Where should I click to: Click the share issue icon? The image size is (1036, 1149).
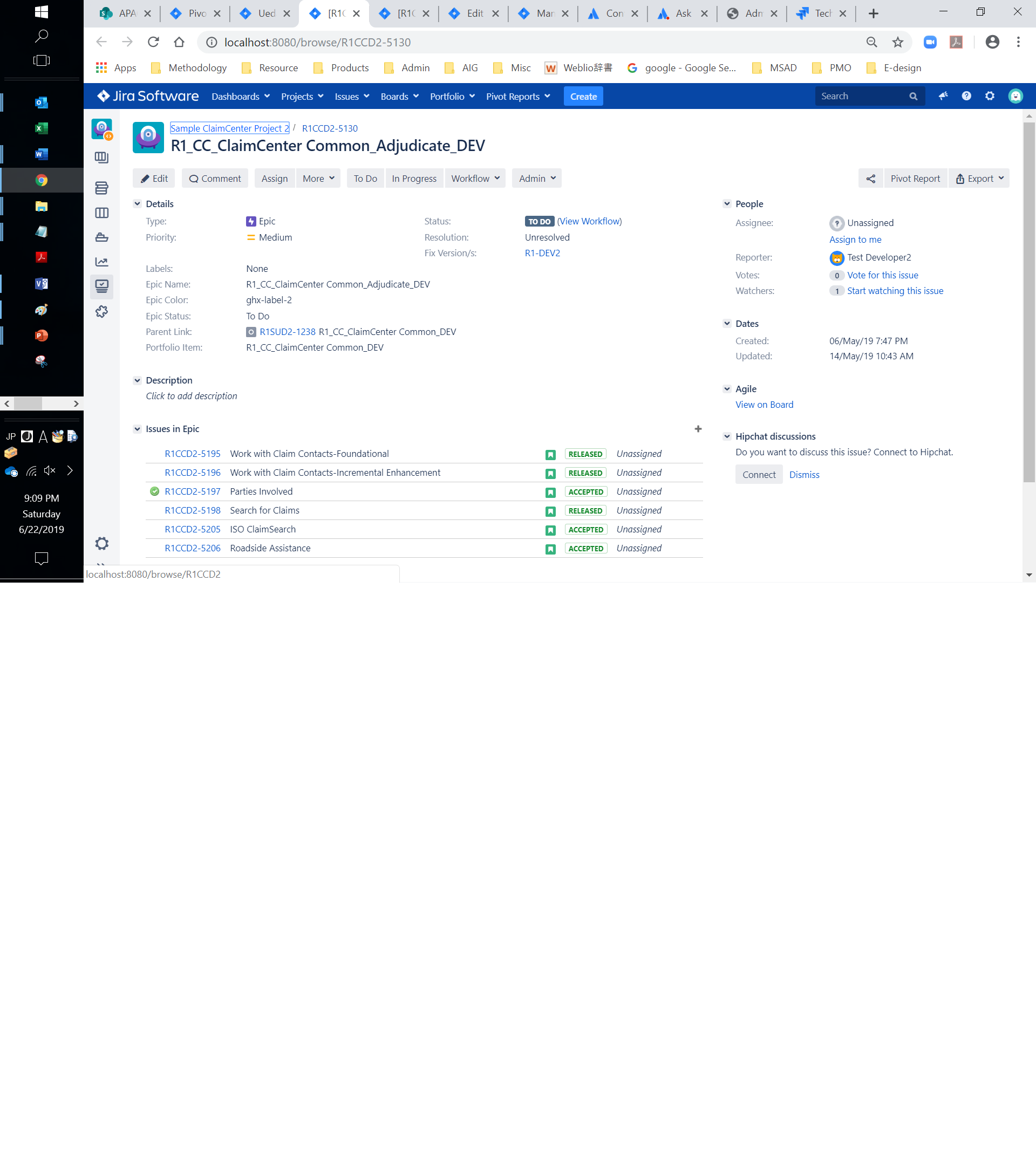point(870,179)
